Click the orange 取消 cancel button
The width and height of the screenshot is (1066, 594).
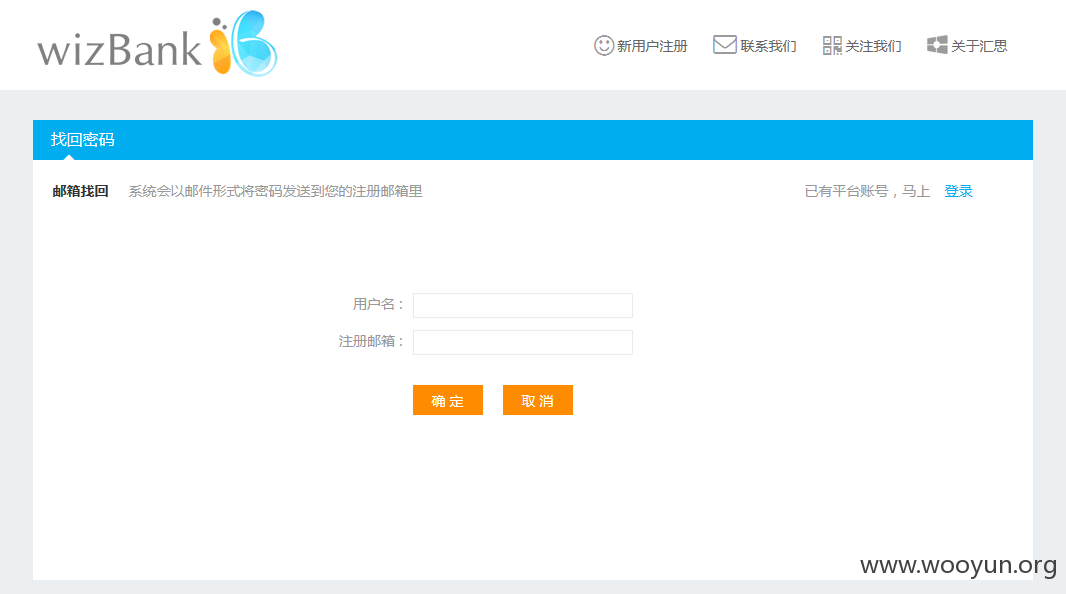point(538,400)
